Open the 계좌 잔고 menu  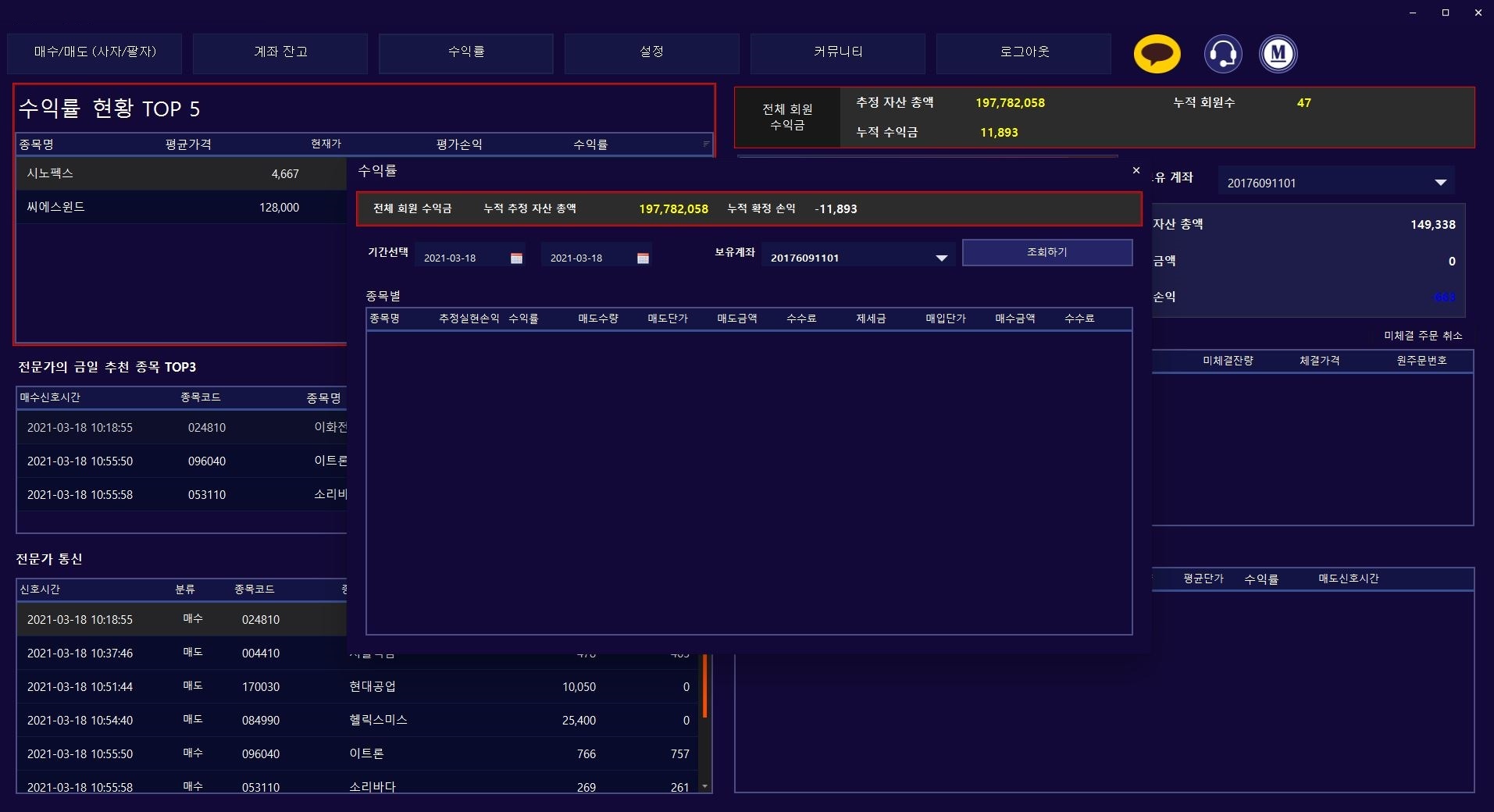[x=280, y=52]
